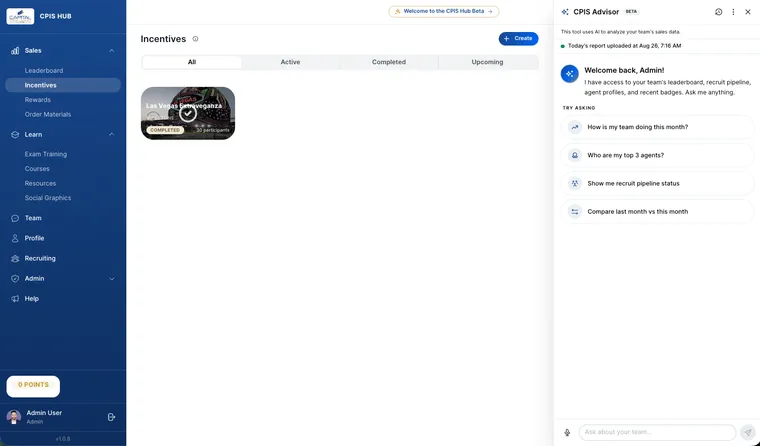Click the blue advisor avatar icon
The width and height of the screenshot is (760, 446).
click(570, 74)
